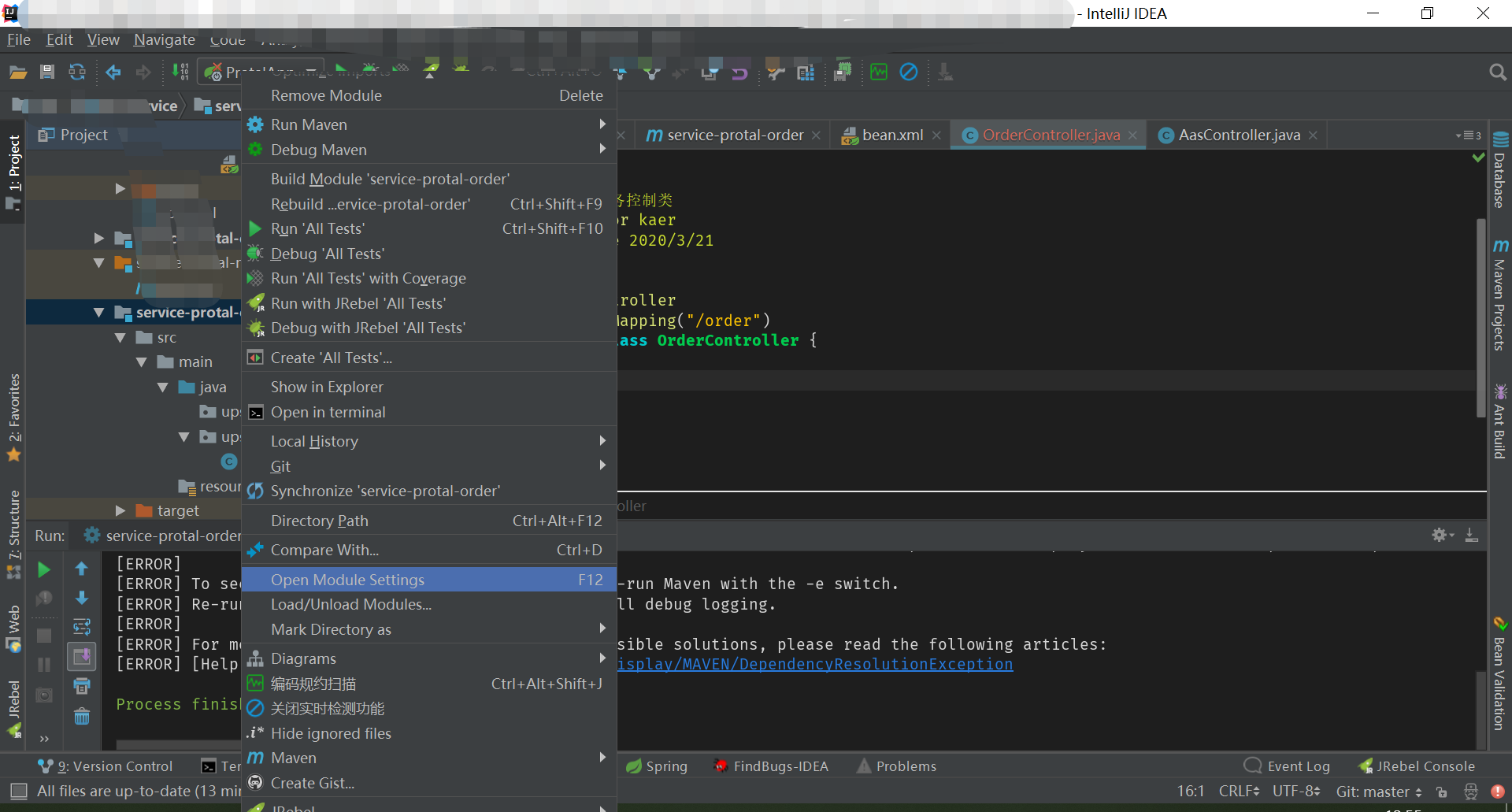This screenshot has height=812, width=1512.
Task: Click the Synchronize toolbar icon
Action: pos(77,72)
